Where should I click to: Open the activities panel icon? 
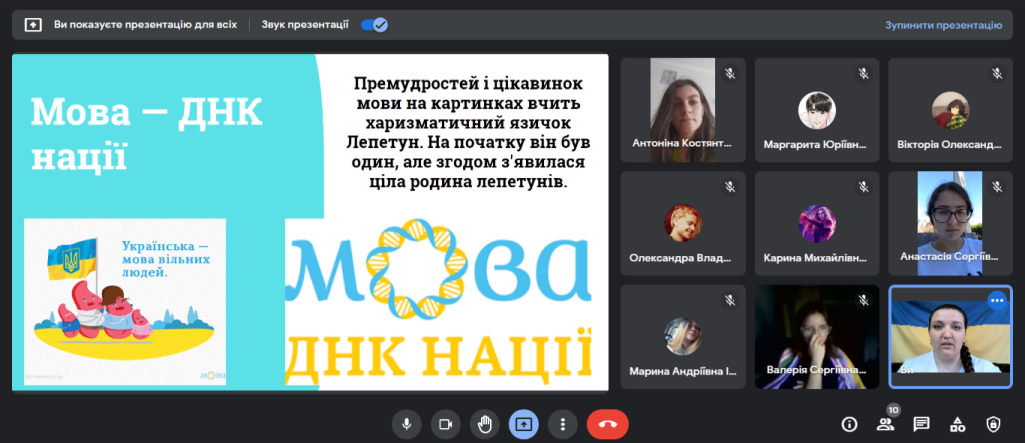coord(957,424)
